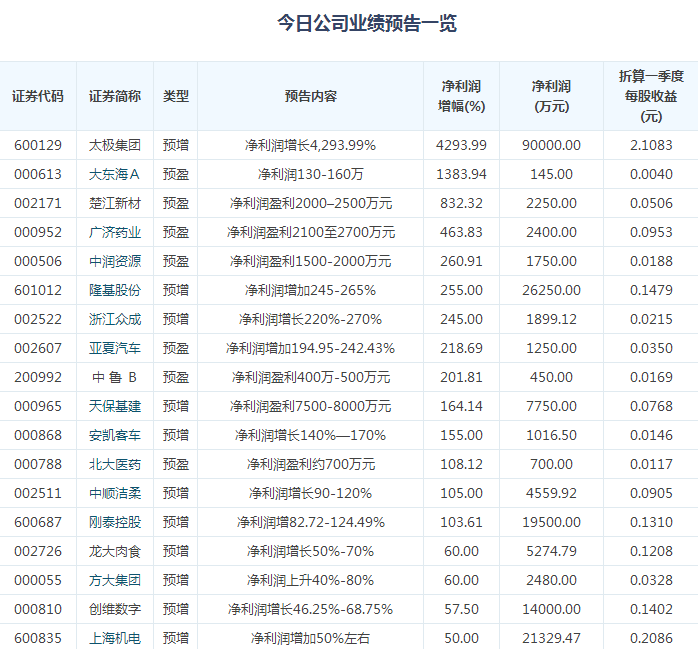Click the page title 今日公司业绩预告一览
The width and height of the screenshot is (698, 649).
click(367, 23)
